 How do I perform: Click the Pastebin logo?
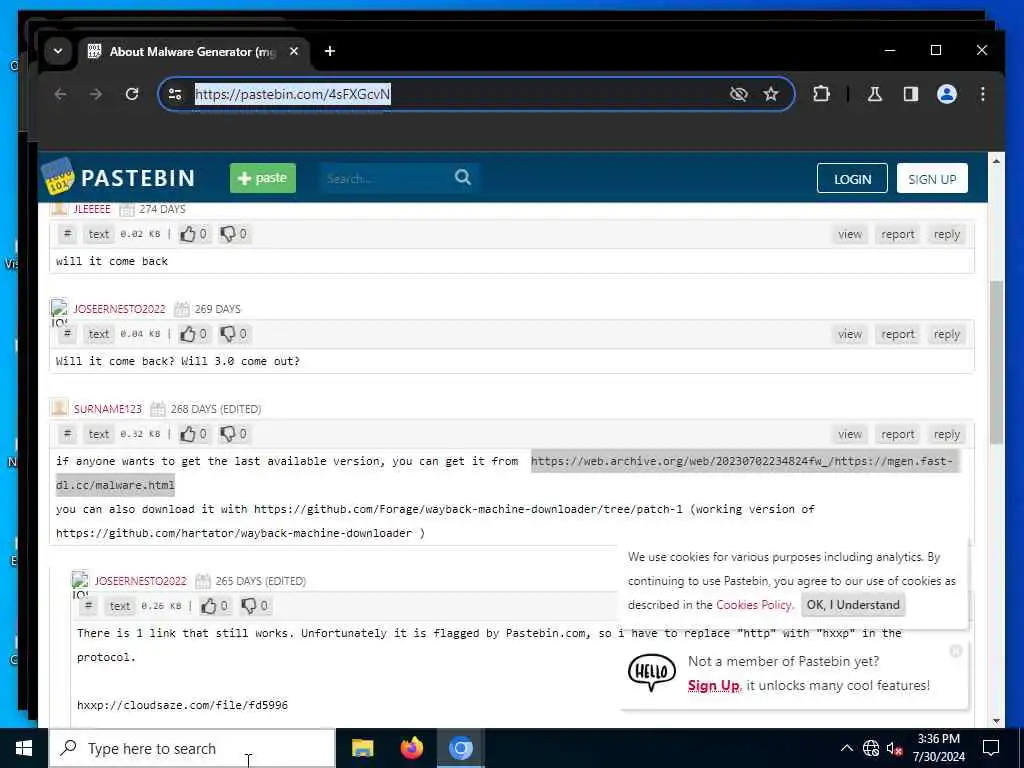(118, 176)
